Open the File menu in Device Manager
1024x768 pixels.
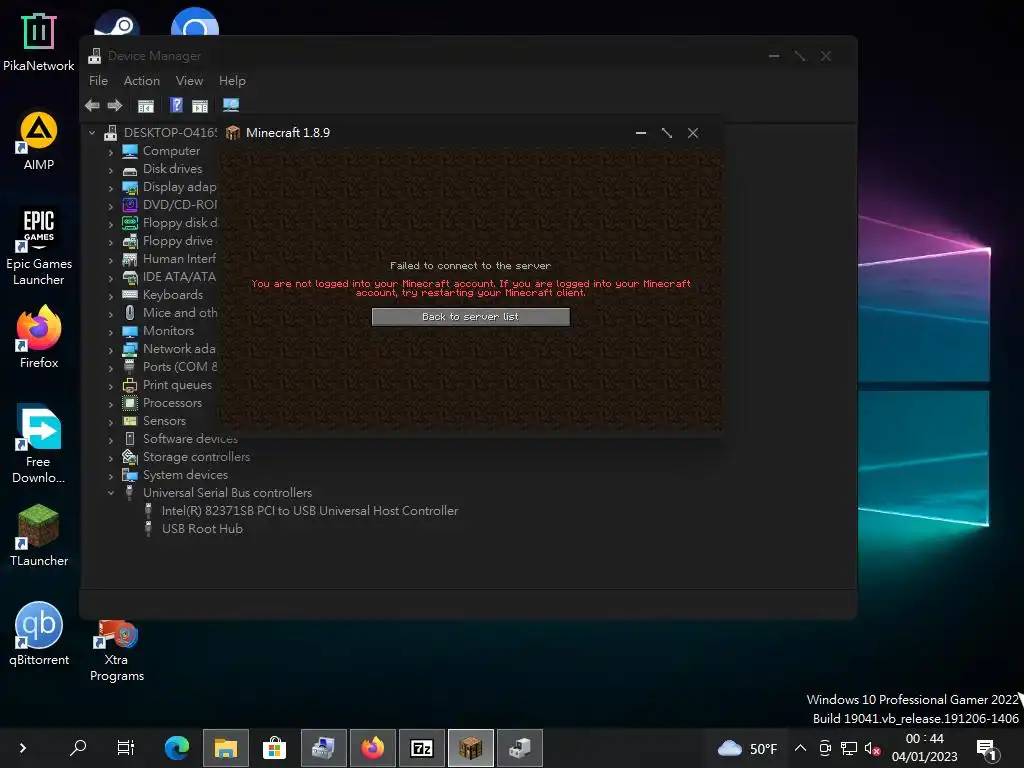point(98,81)
